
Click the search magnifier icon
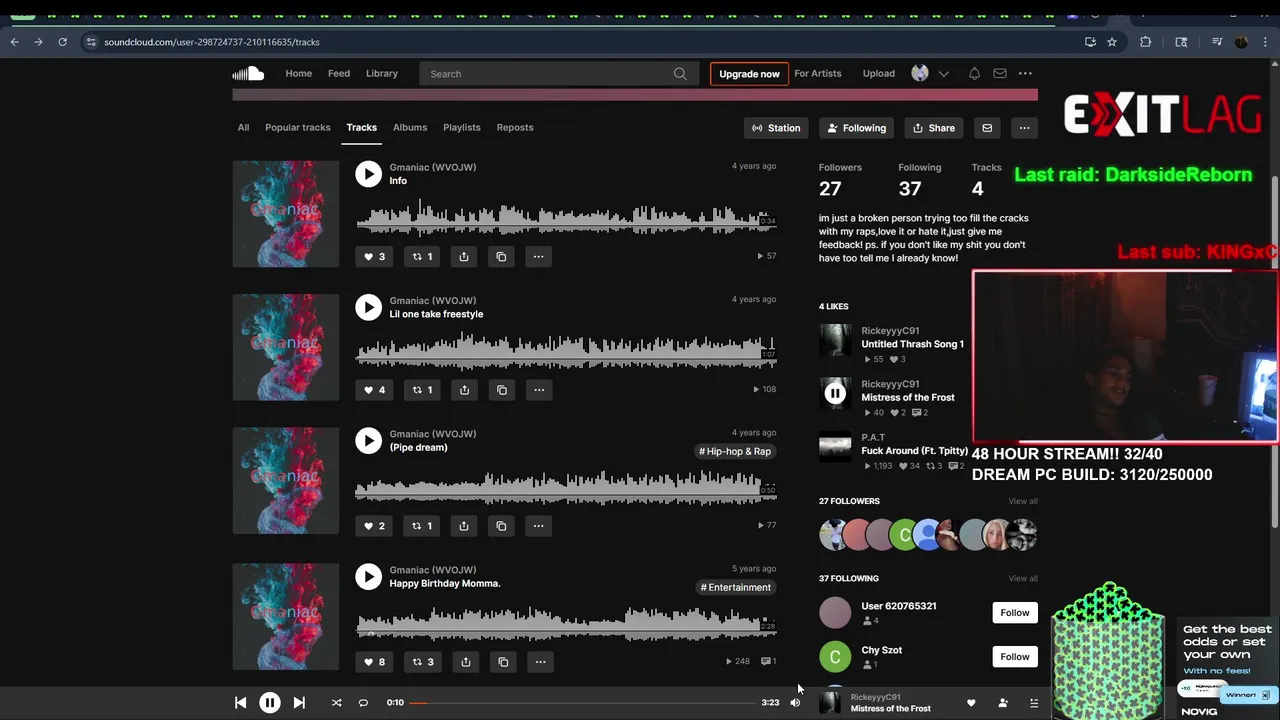point(680,74)
